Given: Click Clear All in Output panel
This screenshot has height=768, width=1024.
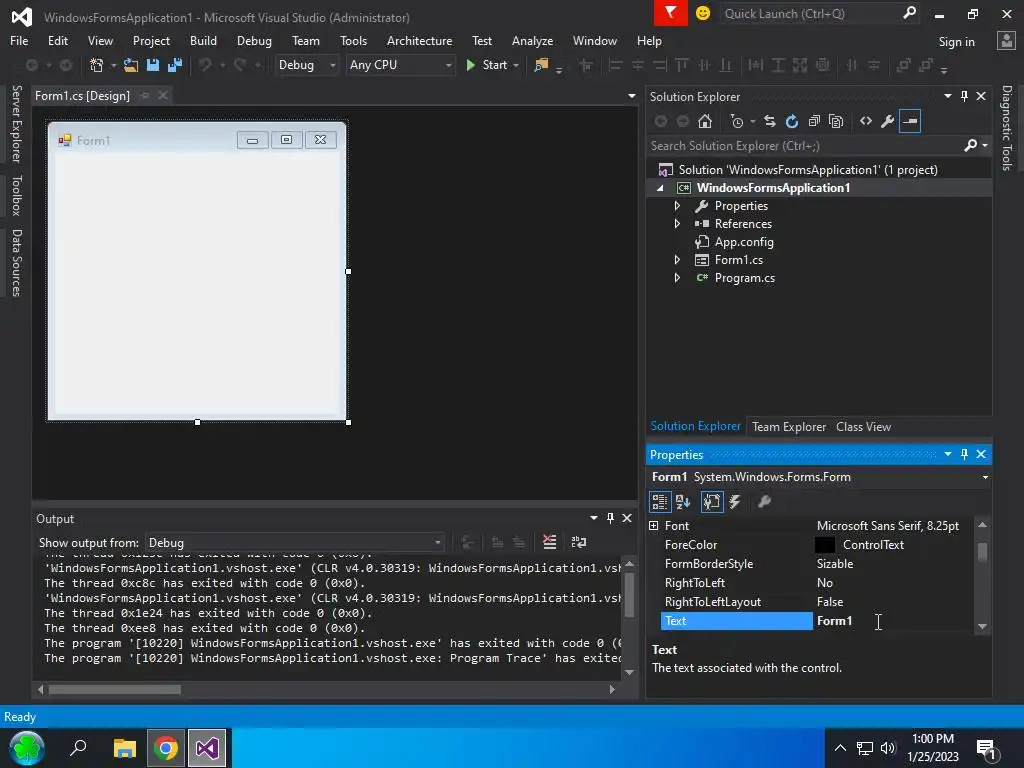Looking at the screenshot, I should 550,542.
